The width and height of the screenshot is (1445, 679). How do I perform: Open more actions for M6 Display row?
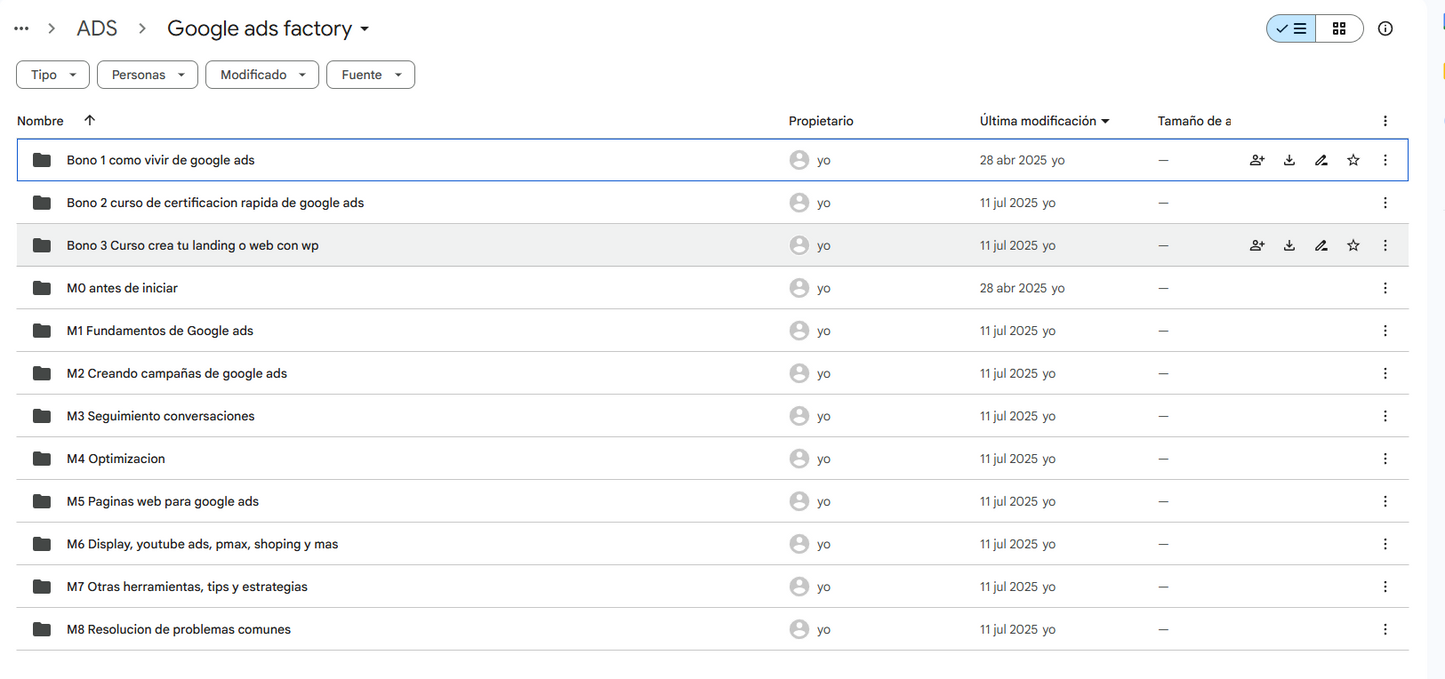[1385, 544]
